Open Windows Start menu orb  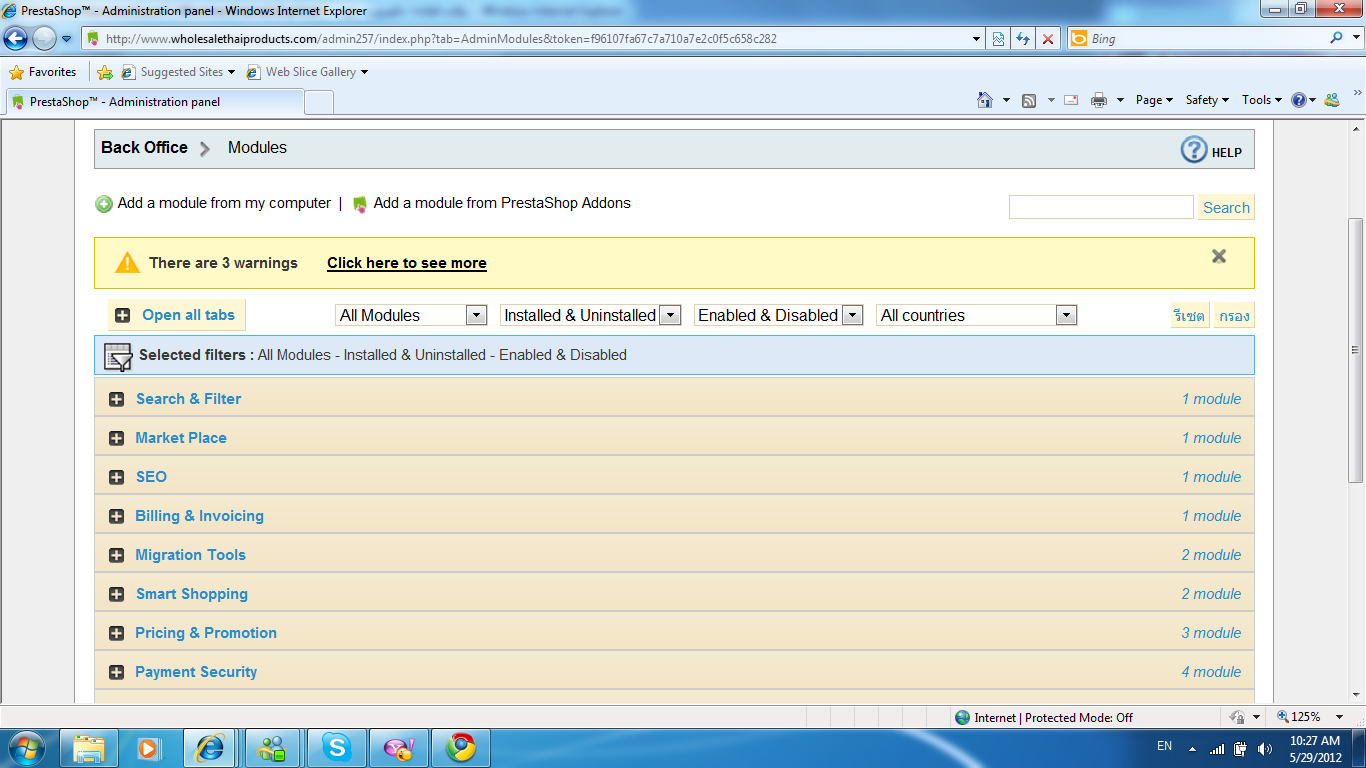25,748
